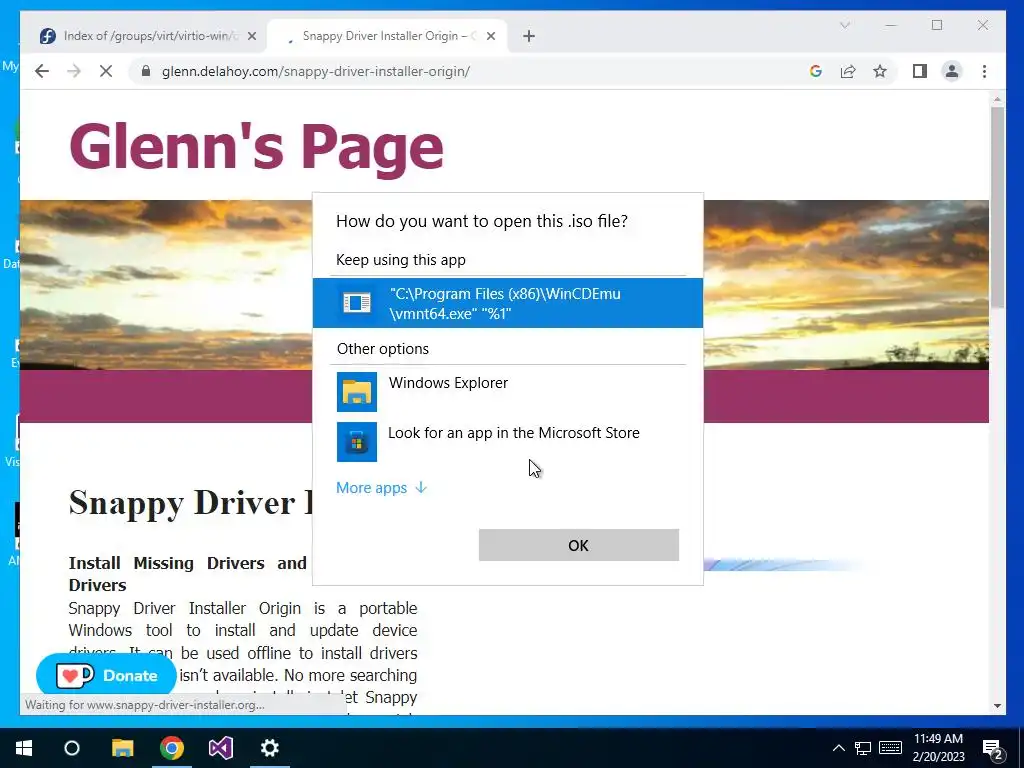Open Visual Studio from the taskbar

click(x=221, y=748)
